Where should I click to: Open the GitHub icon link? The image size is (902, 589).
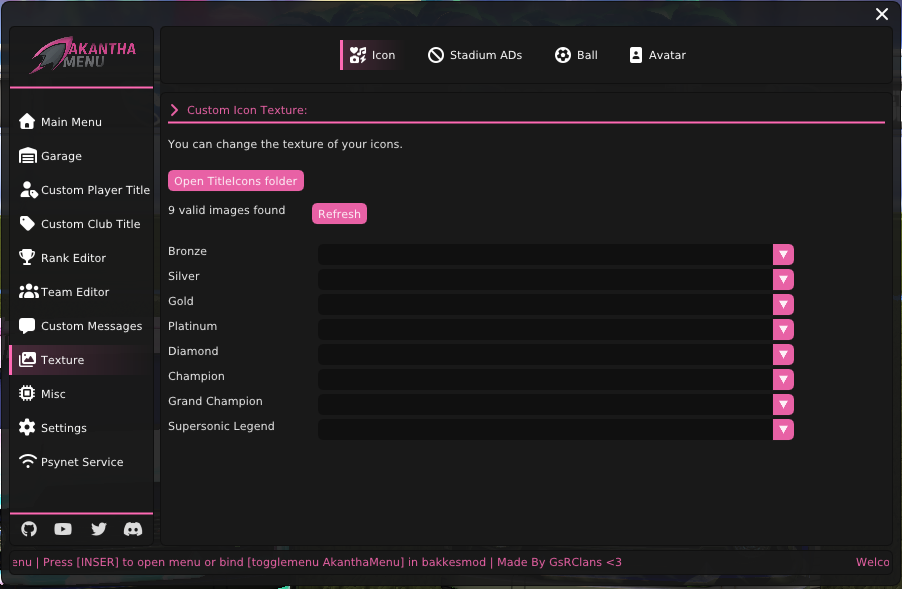[29, 529]
